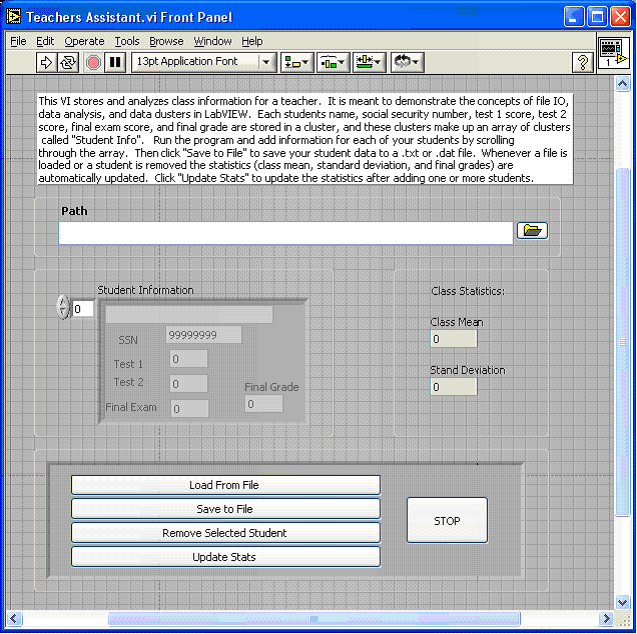Open the Reorder dropdown in toolbar

point(404,62)
